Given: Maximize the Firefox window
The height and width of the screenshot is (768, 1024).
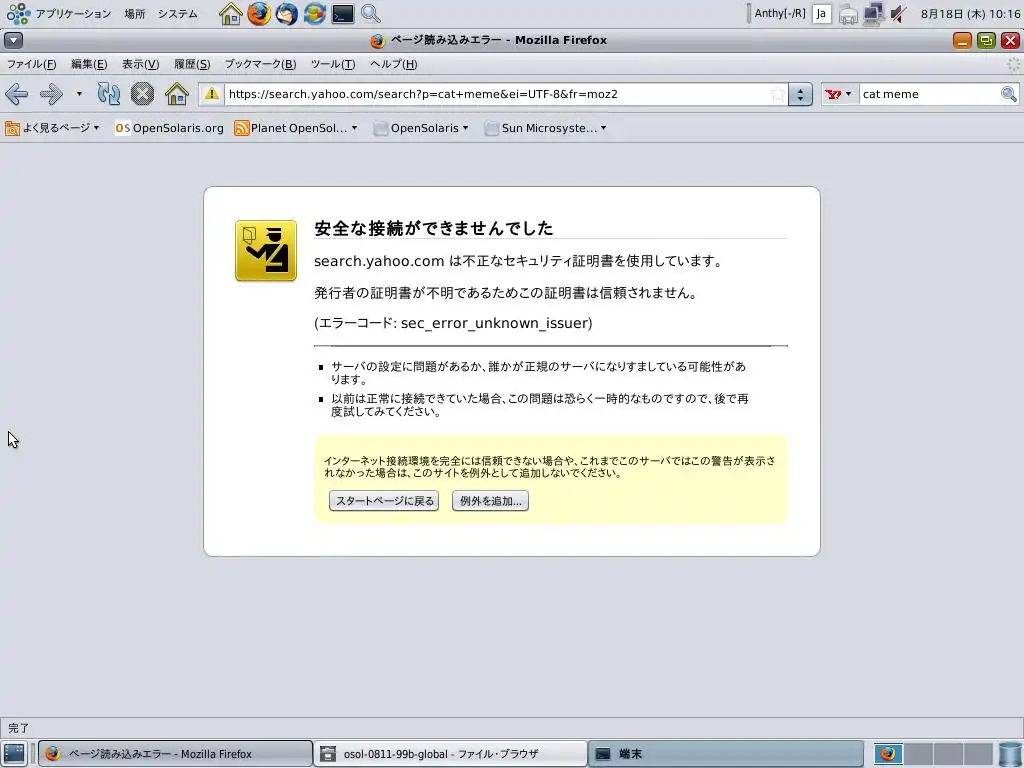Looking at the screenshot, I should coord(986,40).
